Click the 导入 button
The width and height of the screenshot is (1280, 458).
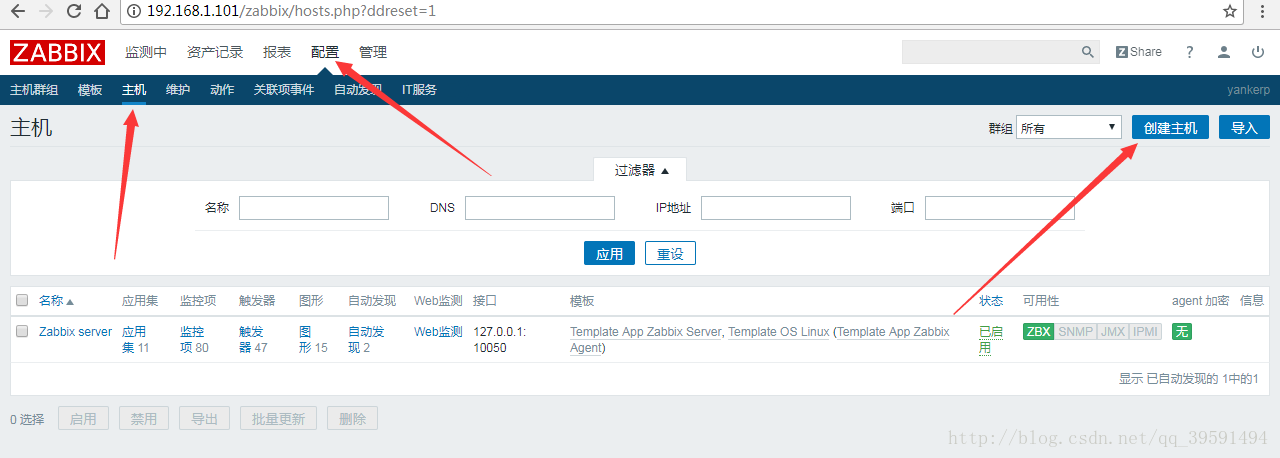1244,127
